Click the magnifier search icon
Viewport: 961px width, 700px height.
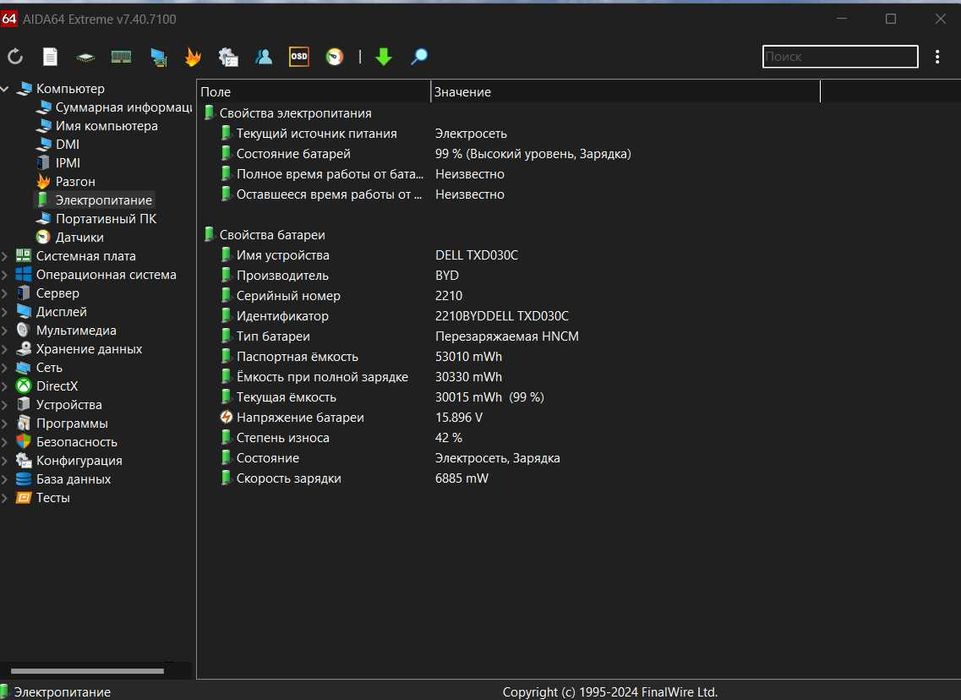tap(419, 57)
